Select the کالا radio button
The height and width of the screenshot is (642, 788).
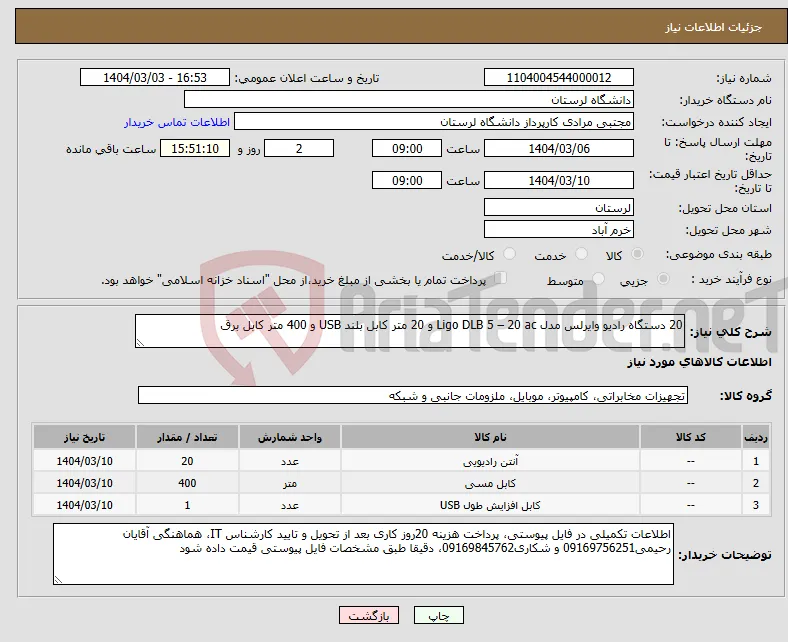637,254
